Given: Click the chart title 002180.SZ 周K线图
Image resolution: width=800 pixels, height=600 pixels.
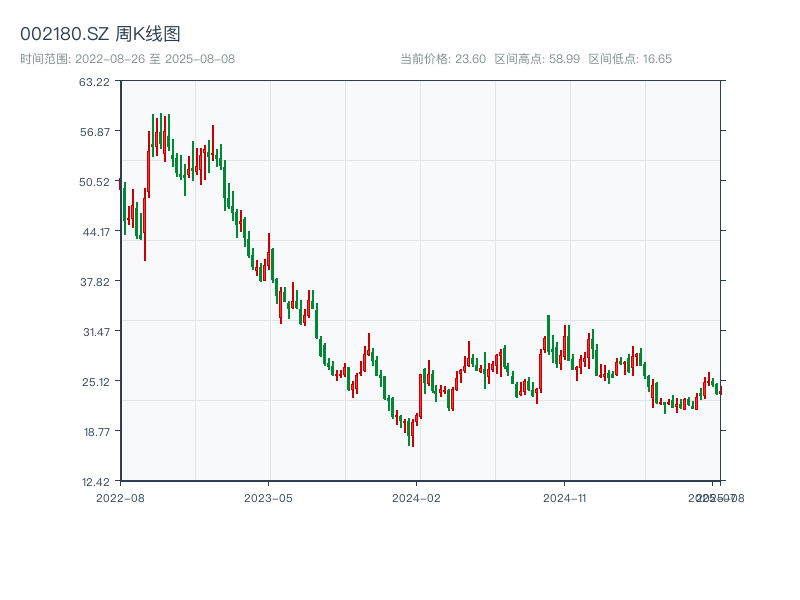Looking at the screenshot, I should point(100,34).
